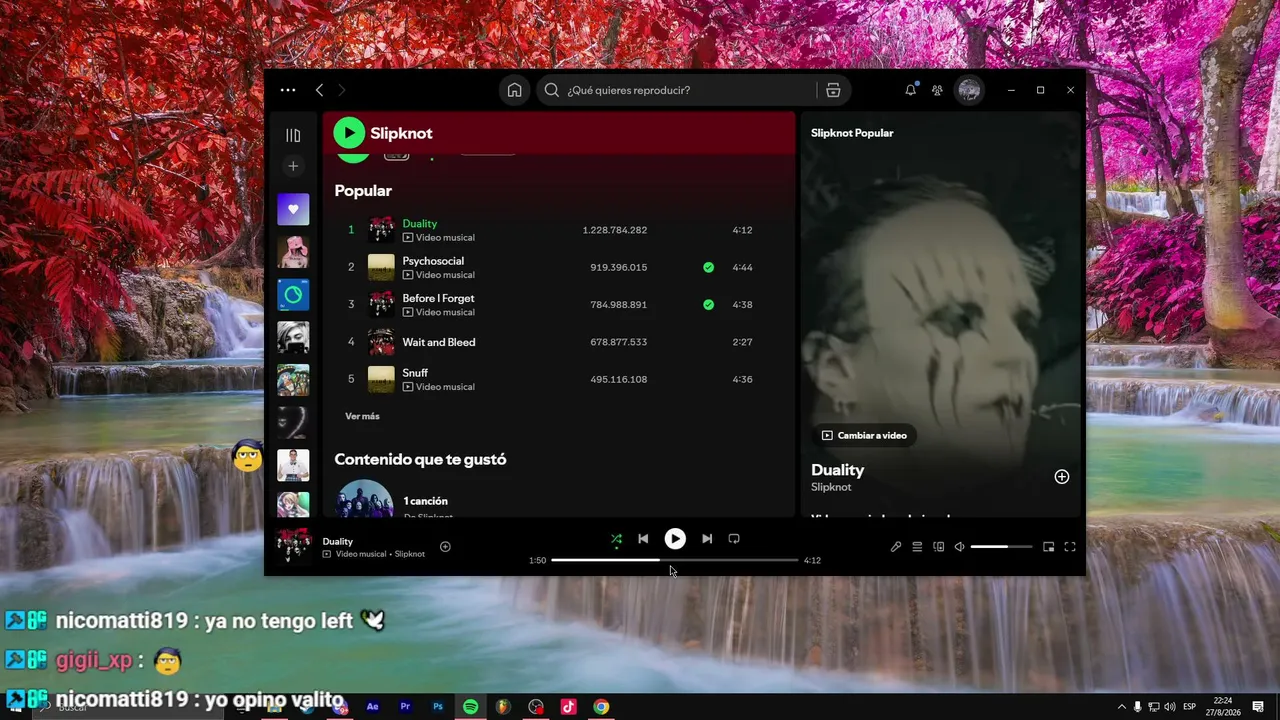1280x720 pixels.
Task: Click the Wait and Bleed track title
Action: tap(439, 342)
